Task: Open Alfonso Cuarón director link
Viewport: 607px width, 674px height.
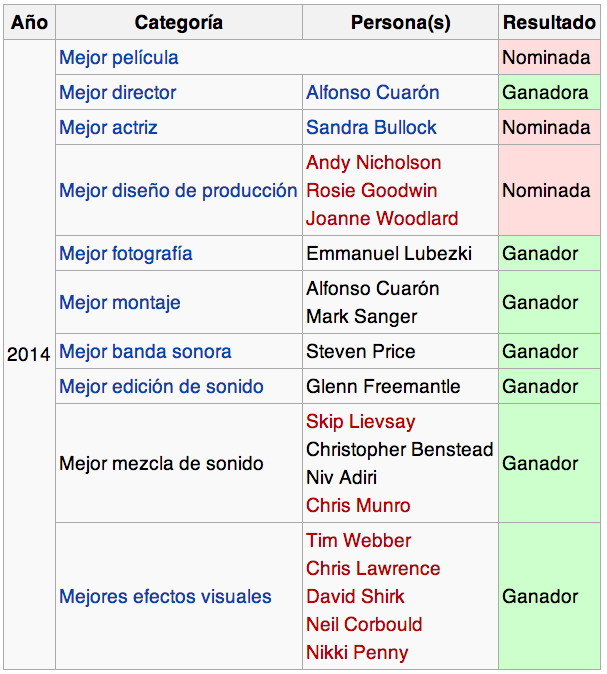Action: [372, 93]
